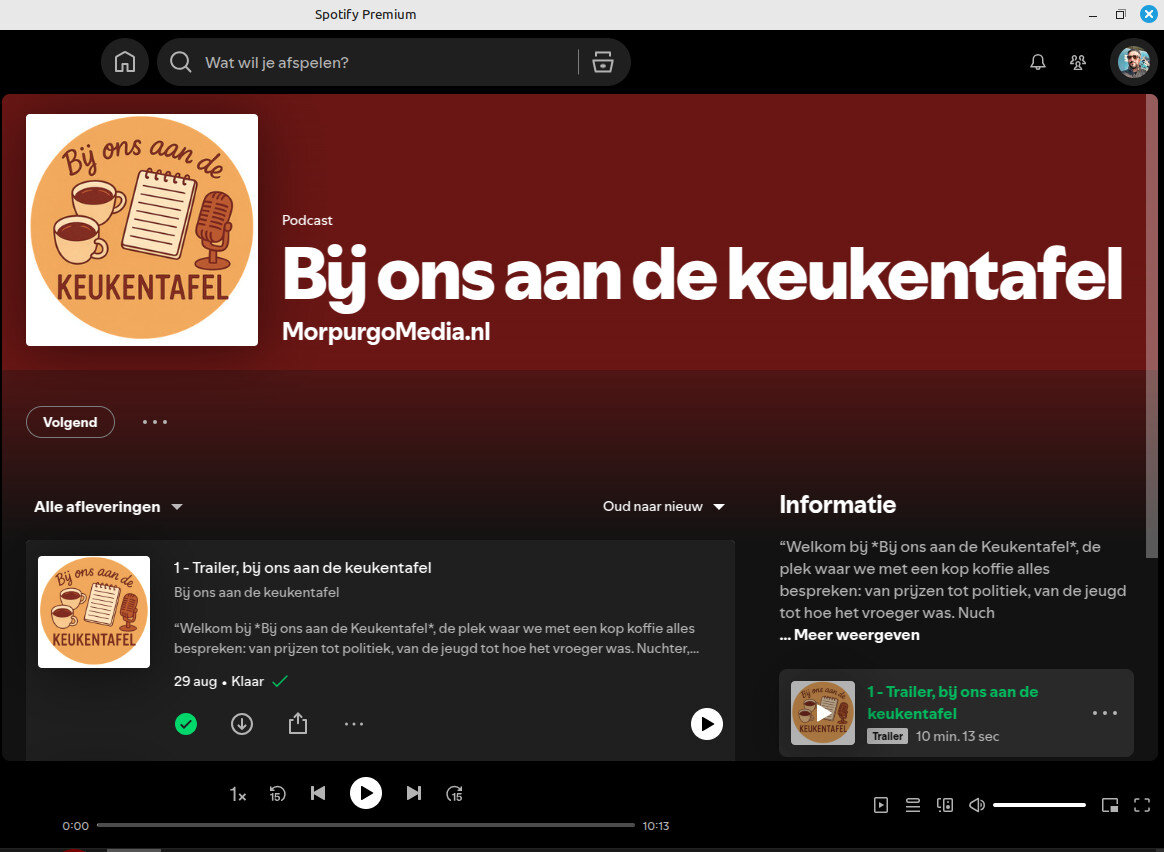1164x852 pixels.
Task: Toggle Now Playing view panel
Action: pos(881,805)
